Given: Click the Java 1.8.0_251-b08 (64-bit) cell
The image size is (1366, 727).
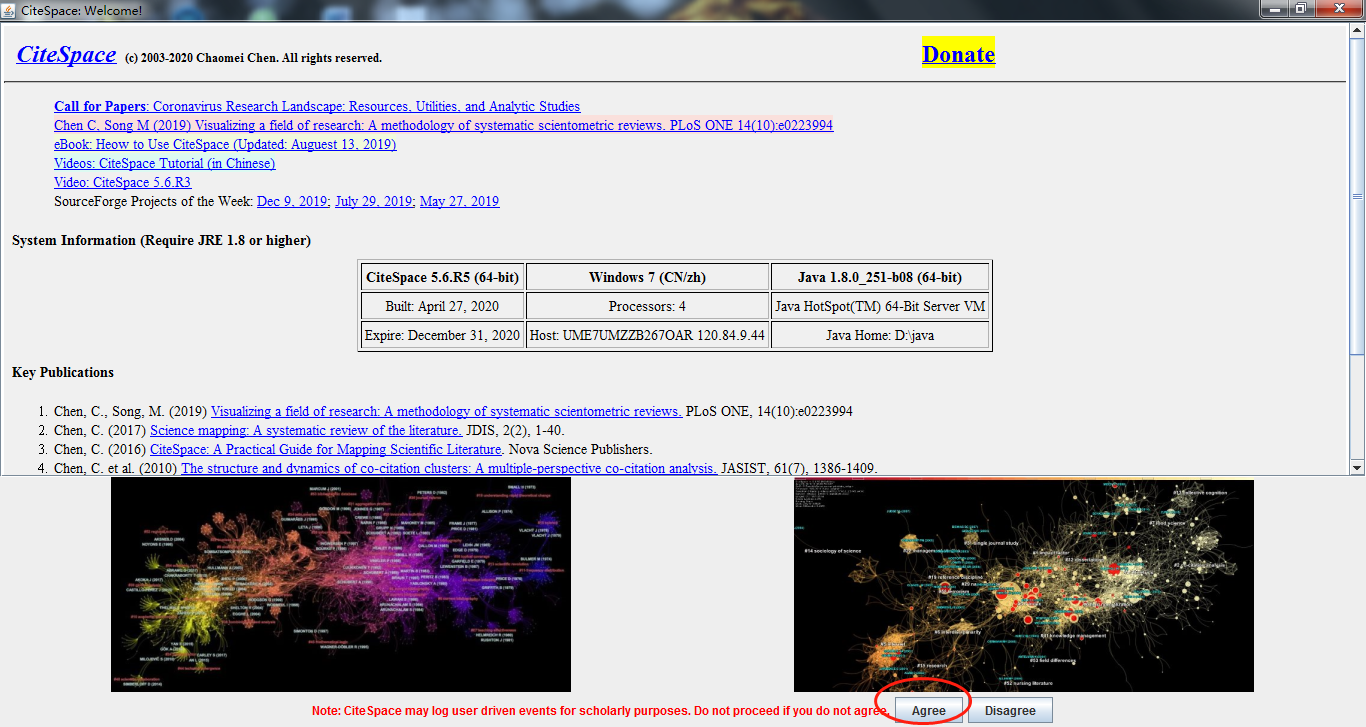Looking at the screenshot, I should (x=880, y=277).
